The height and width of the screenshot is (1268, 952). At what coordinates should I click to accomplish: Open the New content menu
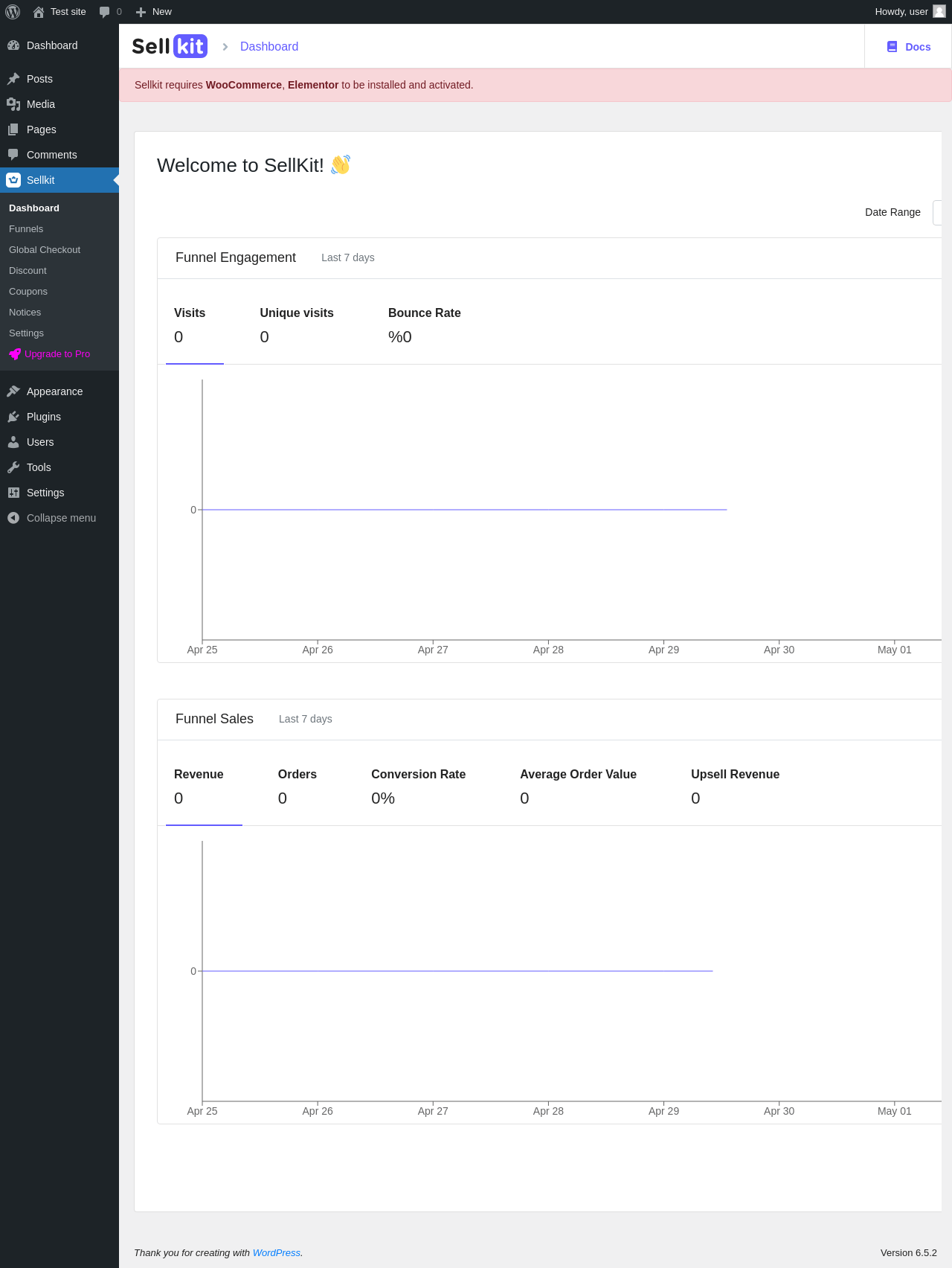pyautogui.click(x=154, y=12)
